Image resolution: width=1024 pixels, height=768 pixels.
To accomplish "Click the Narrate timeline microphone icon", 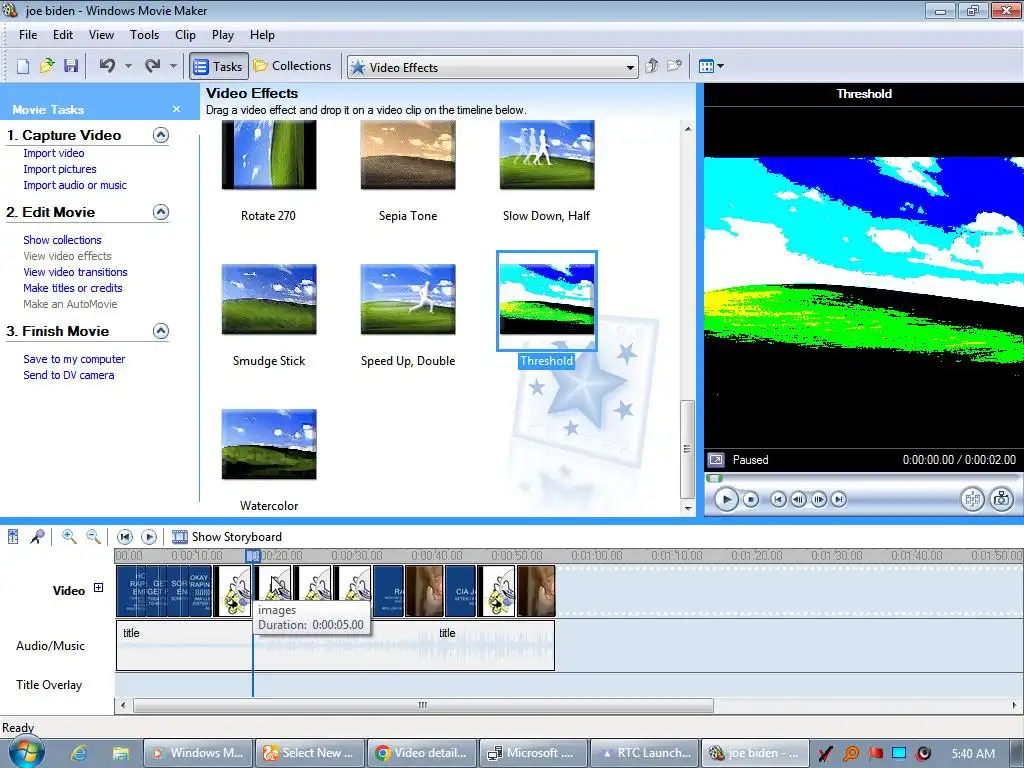I will tap(37, 537).
